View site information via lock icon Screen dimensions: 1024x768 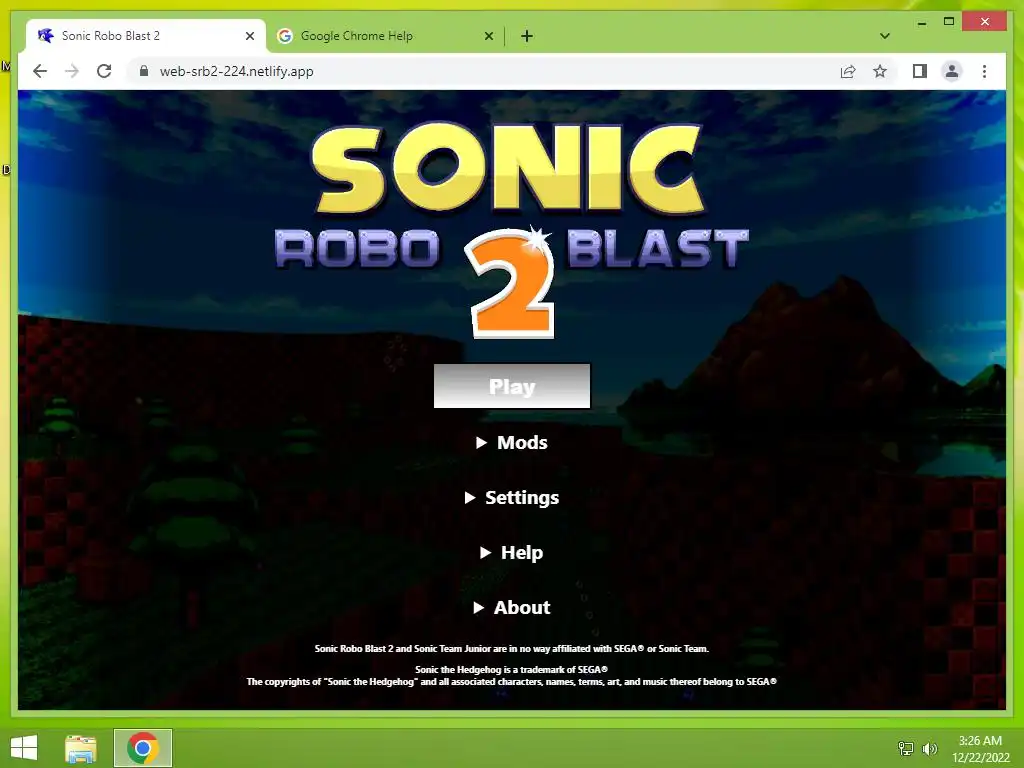144,71
